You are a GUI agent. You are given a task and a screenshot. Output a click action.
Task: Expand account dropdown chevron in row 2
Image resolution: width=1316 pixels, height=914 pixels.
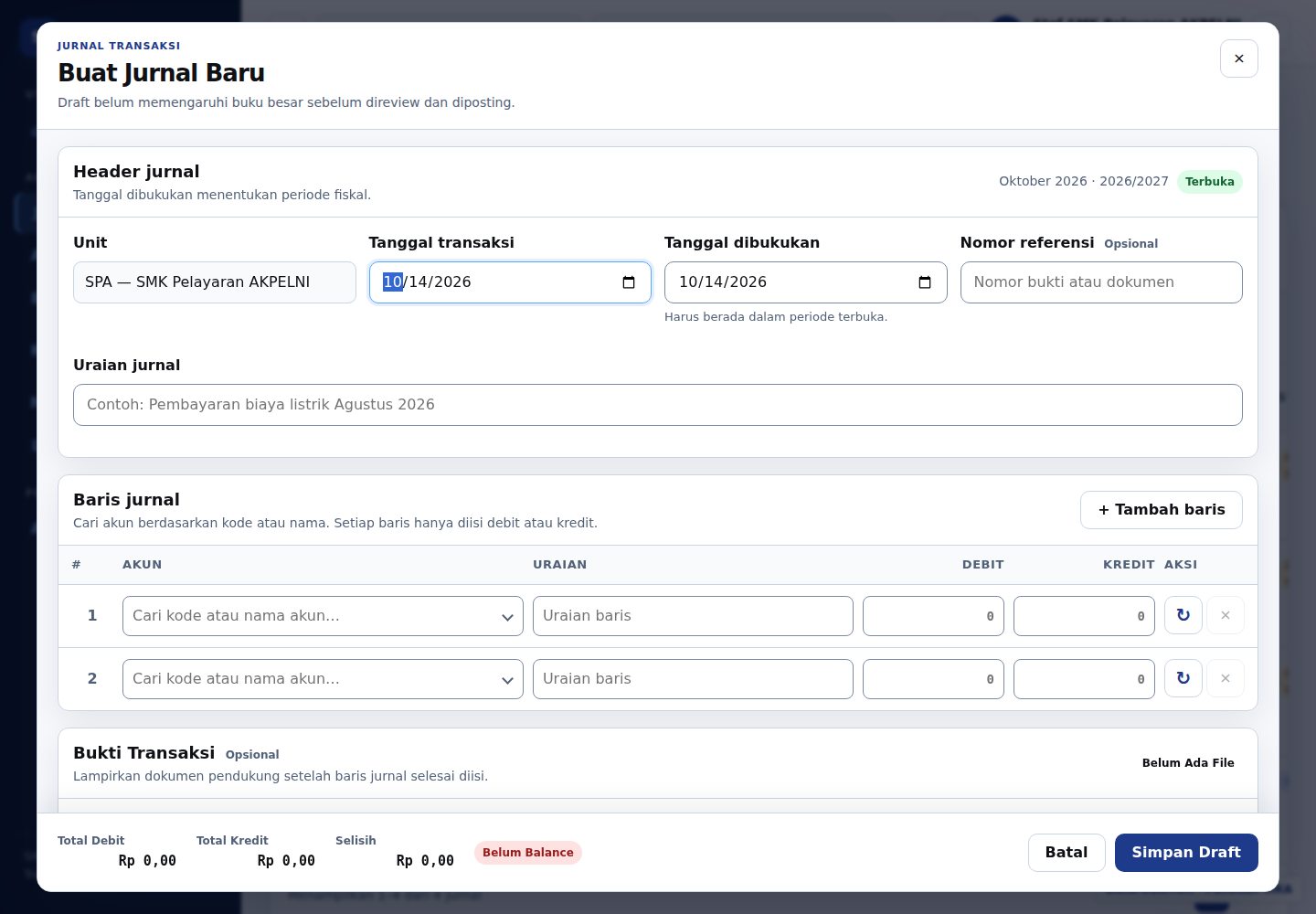507,680
